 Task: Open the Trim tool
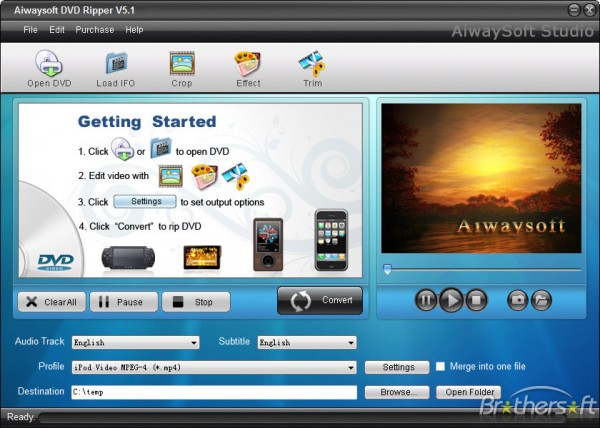pos(312,69)
